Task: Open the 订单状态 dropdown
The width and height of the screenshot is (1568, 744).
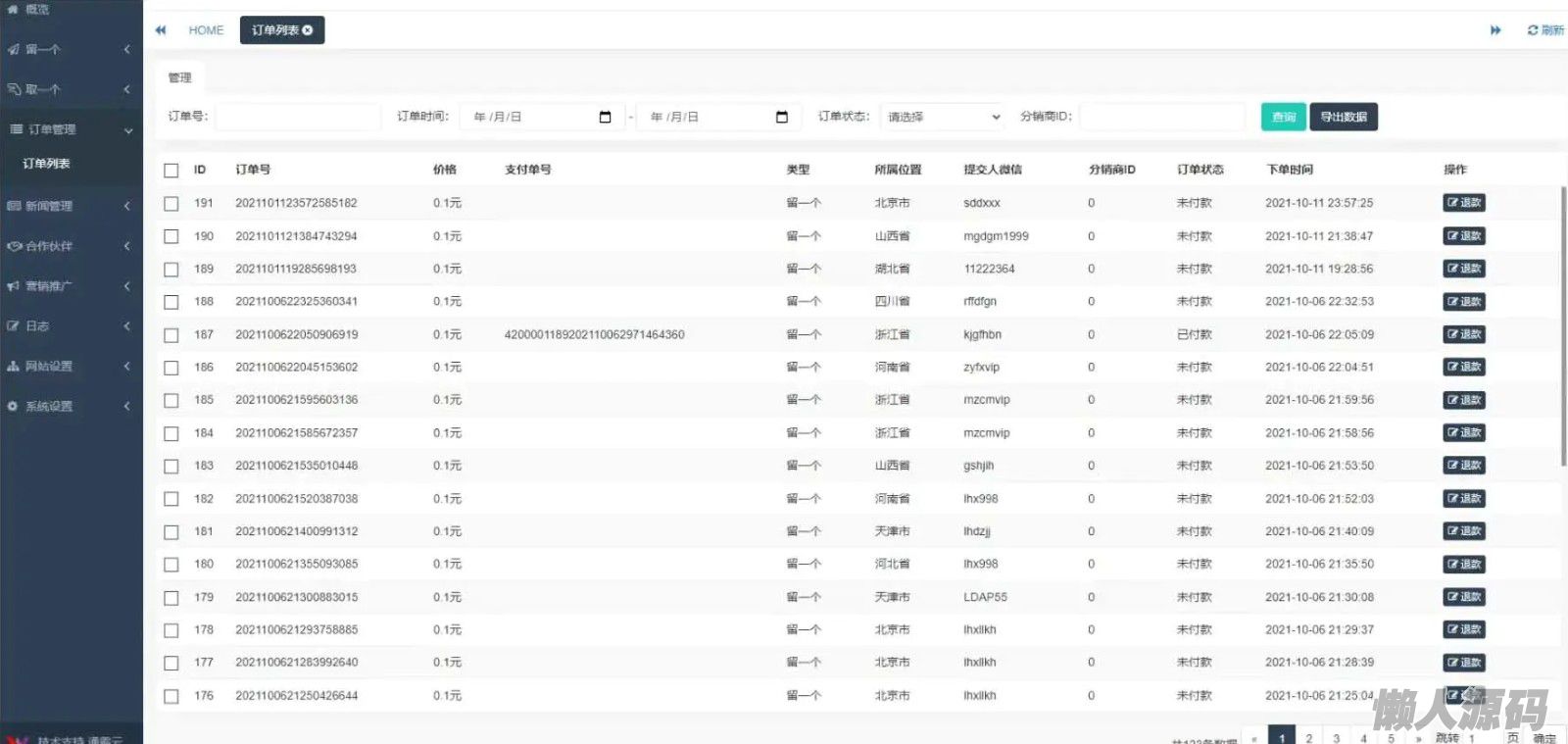Action: 943,118
